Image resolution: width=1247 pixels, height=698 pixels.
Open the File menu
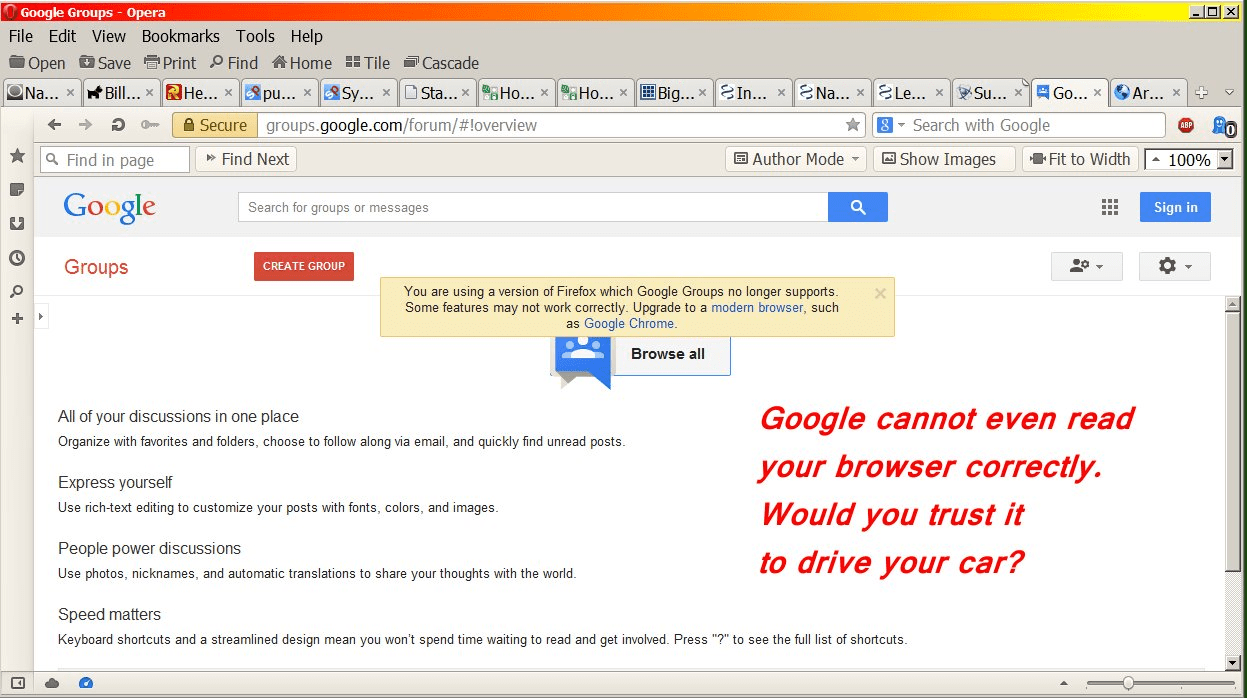click(x=20, y=36)
